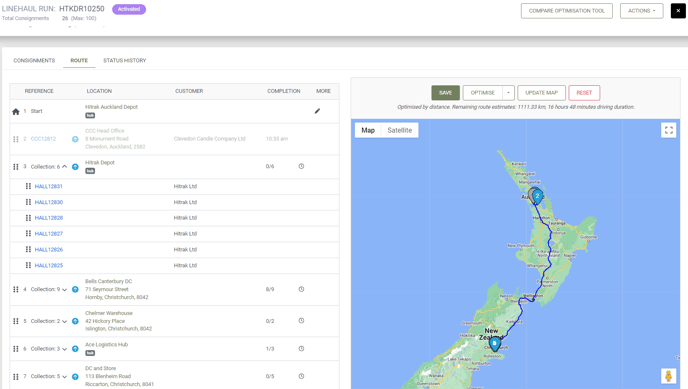Close the linehaul run panel
The width and height of the screenshot is (688, 389).
point(678,11)
